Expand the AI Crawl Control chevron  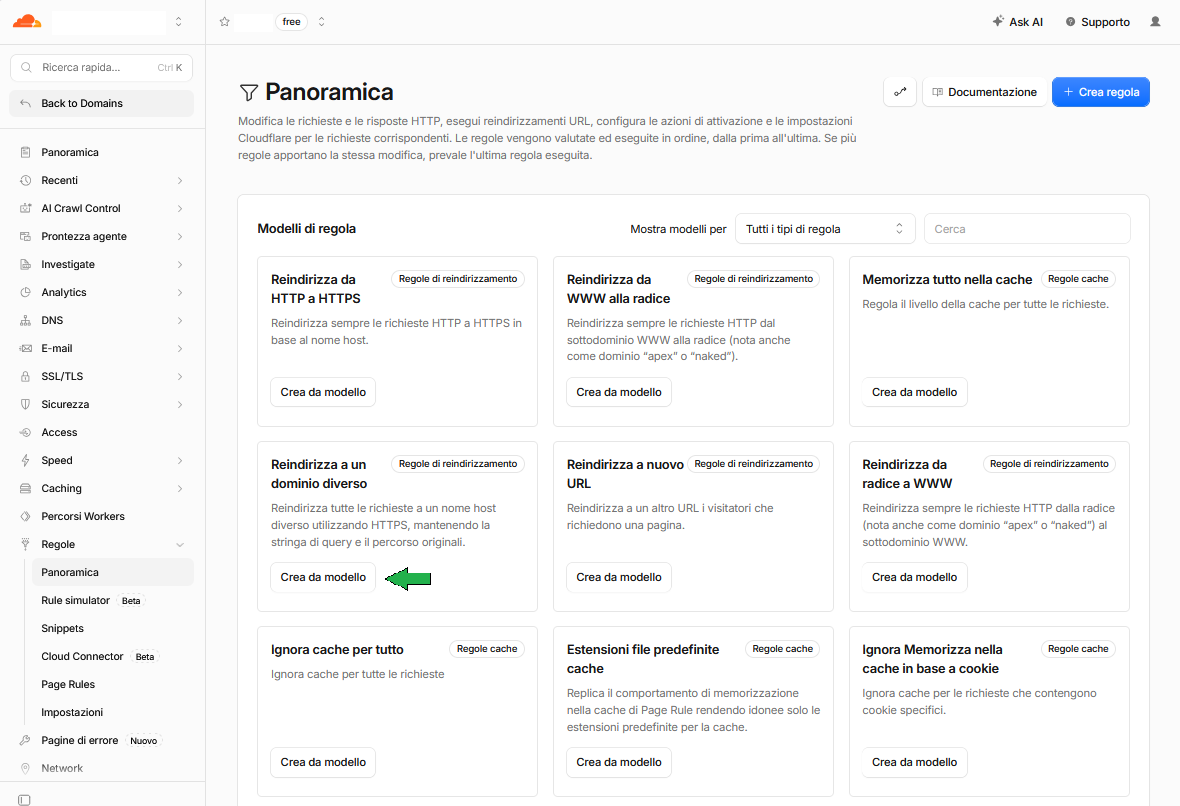(180, 208)
